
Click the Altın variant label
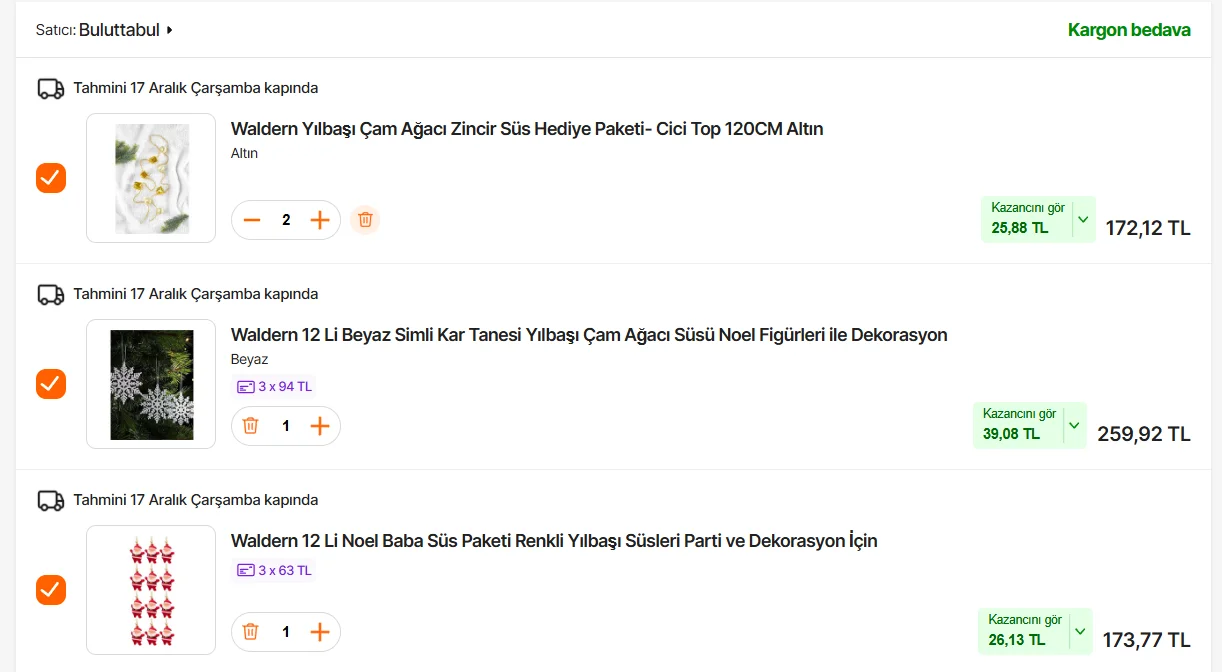pos(244,154)
